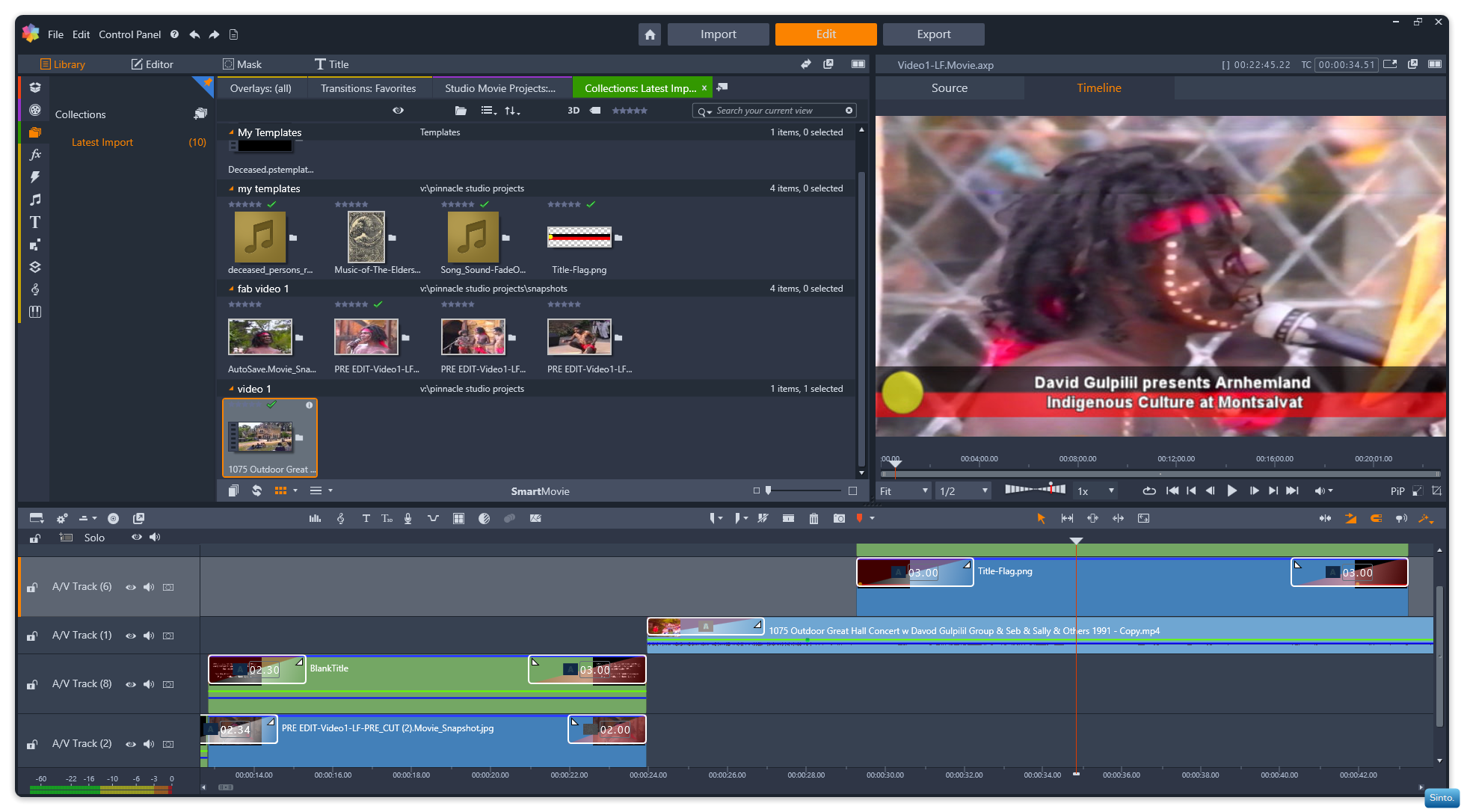1464x812 pixels.
Task: Switch to the Editor tab
Action: (x=152, y=64)
